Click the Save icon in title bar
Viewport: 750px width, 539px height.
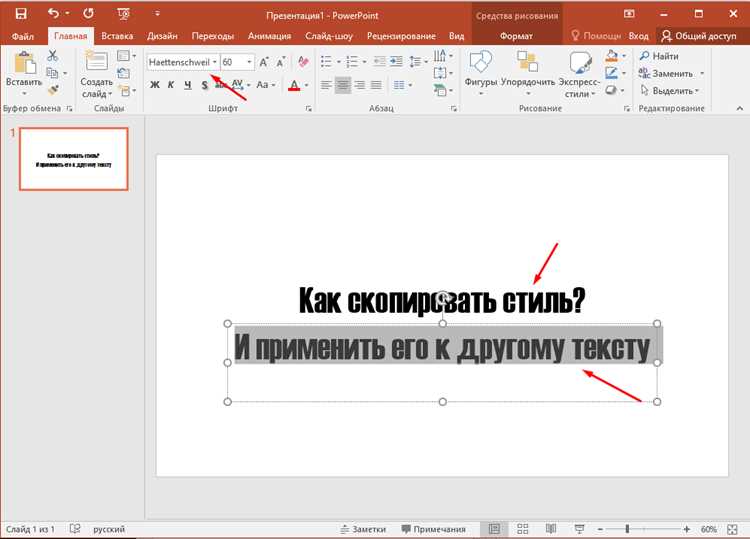(21, 13)
